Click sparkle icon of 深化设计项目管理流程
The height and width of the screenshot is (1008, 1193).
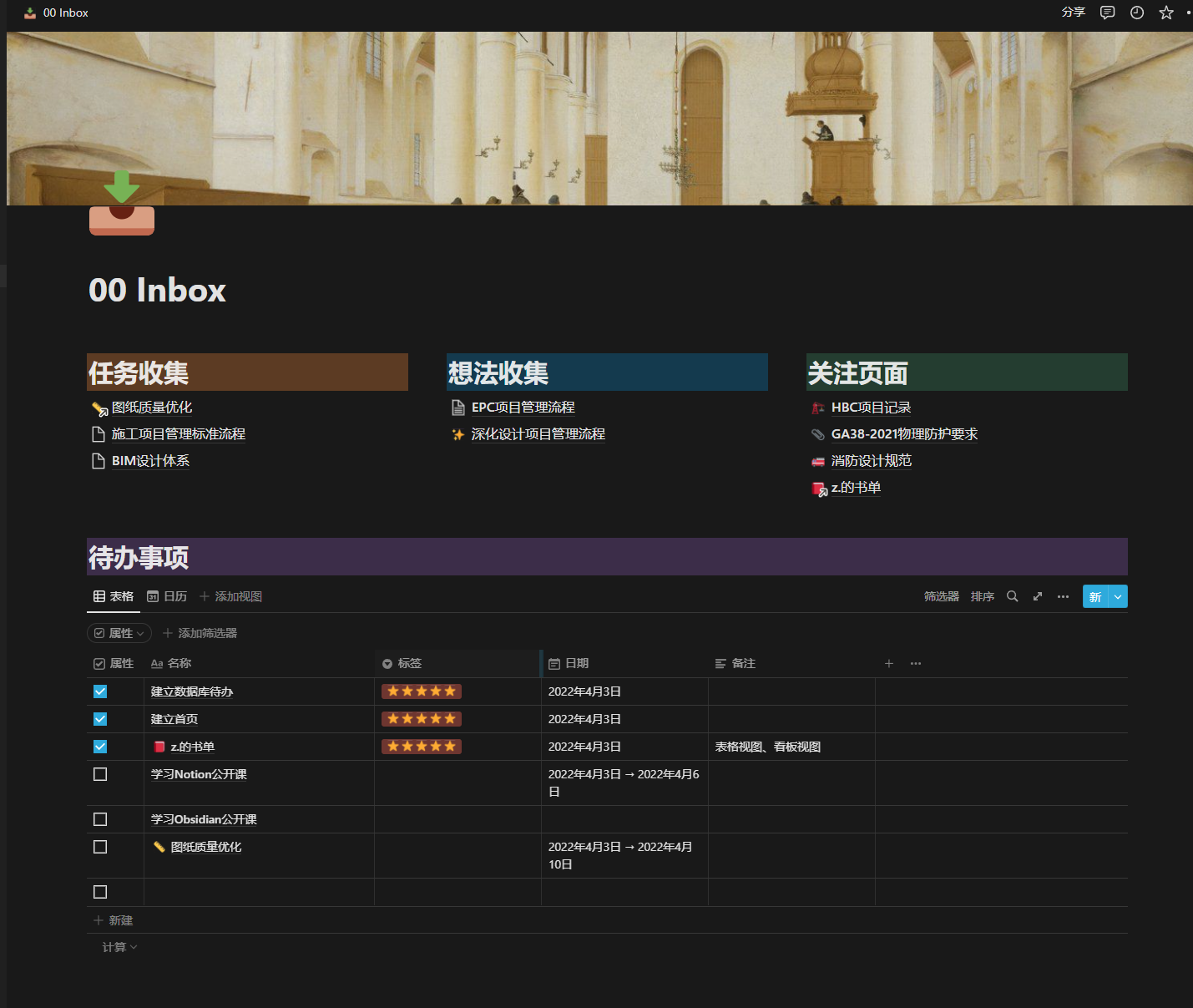tap(457, 434)
